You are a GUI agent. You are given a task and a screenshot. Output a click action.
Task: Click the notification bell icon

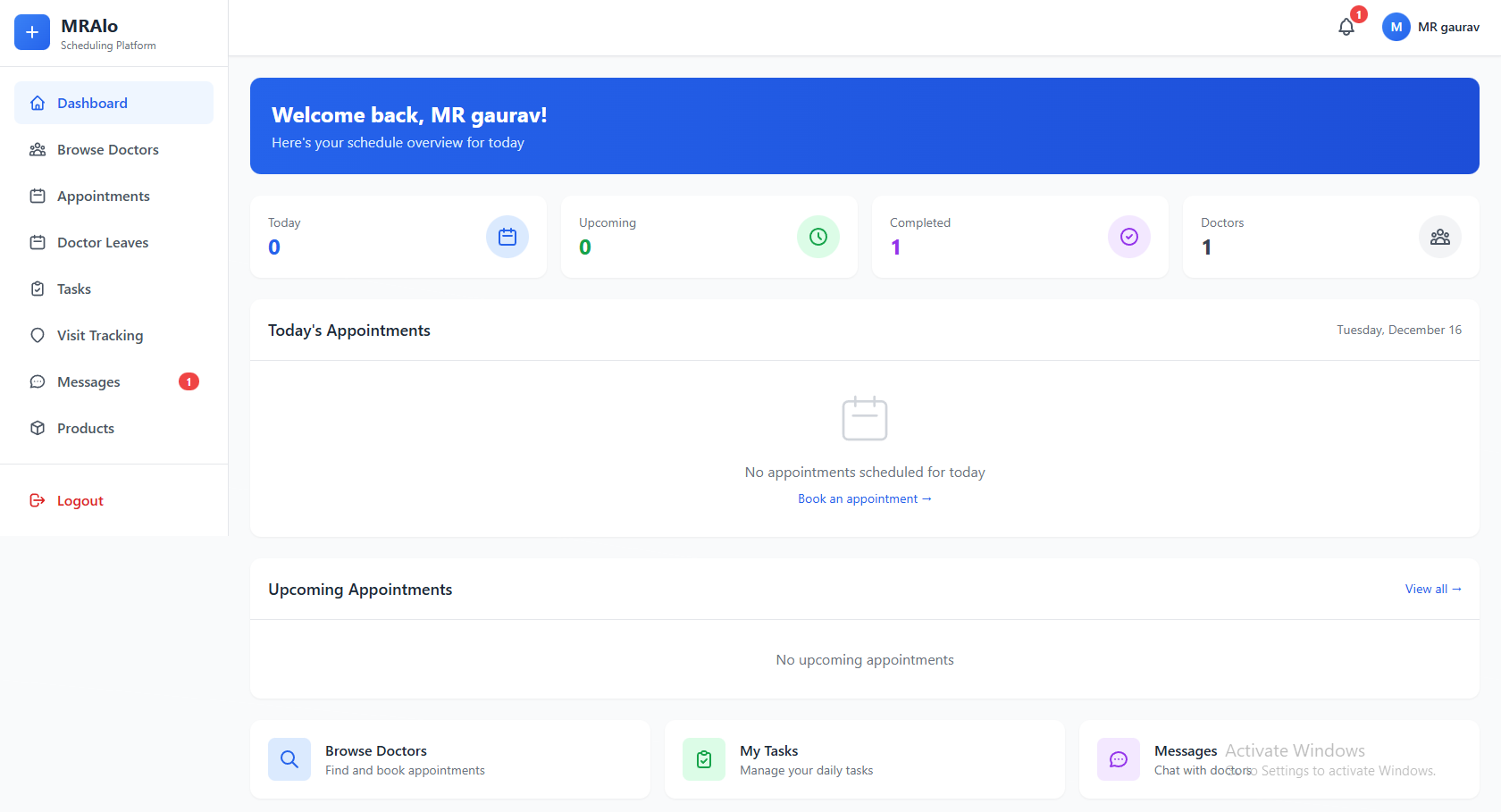click(x=1346, y=27)
